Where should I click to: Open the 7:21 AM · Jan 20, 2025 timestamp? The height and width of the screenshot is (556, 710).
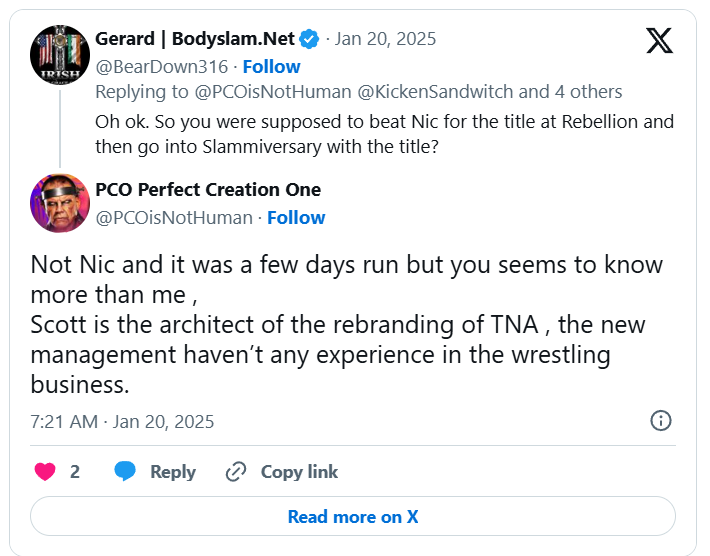pyautogui.click(x=122, y=421)
